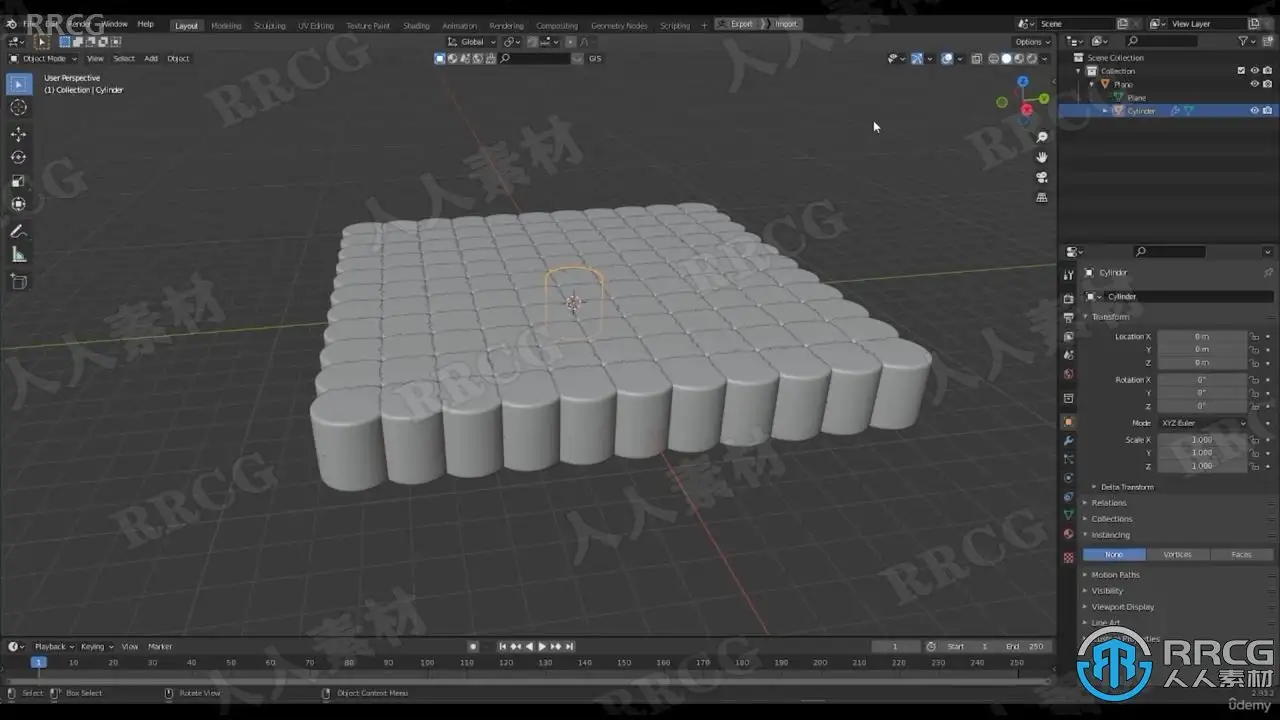Hide the Plane object in viewport
This screenshot has height=720, width=1280.
tap(1254, 84)
